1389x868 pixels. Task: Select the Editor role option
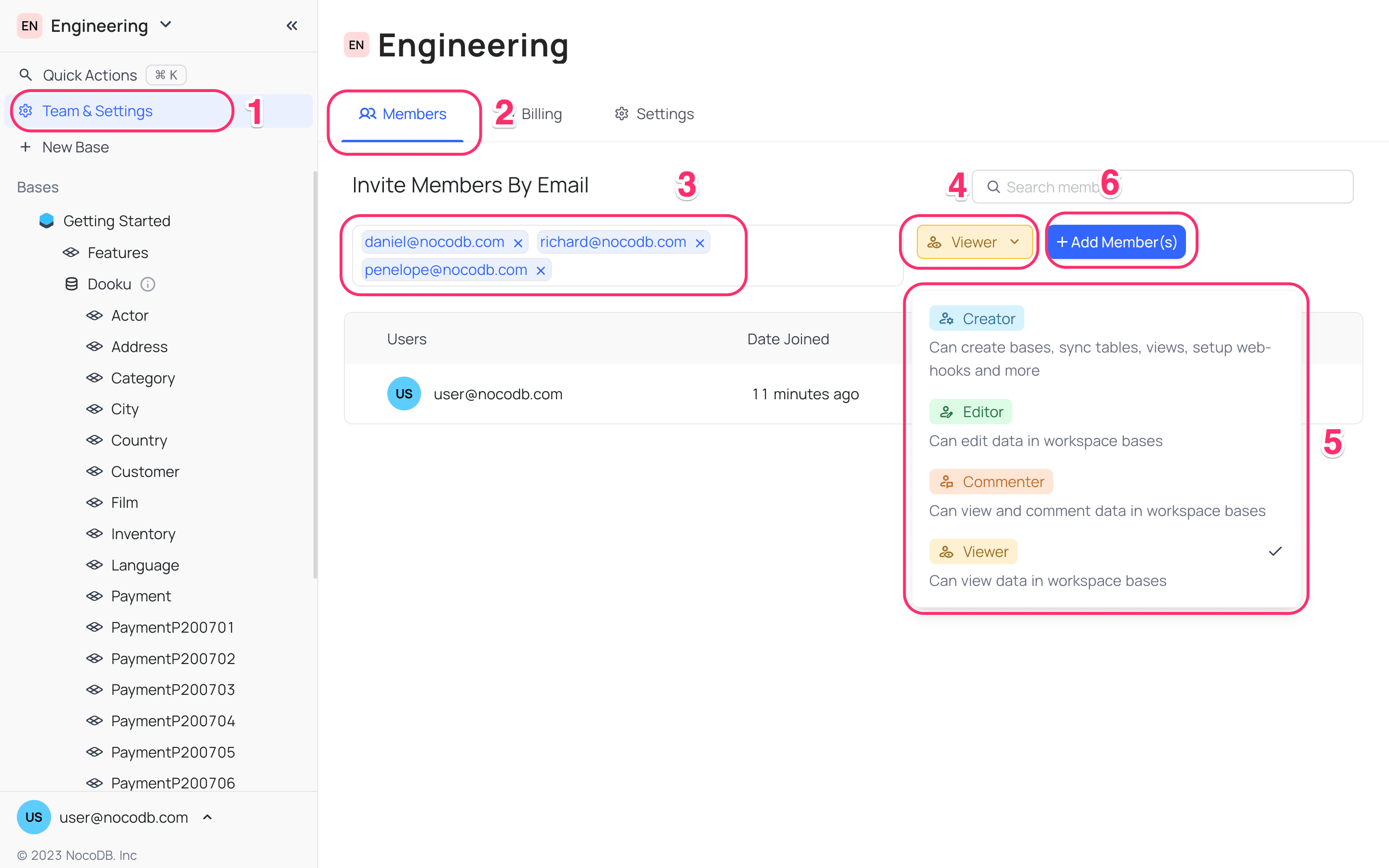pyautogui.click(x=970, y=412)
